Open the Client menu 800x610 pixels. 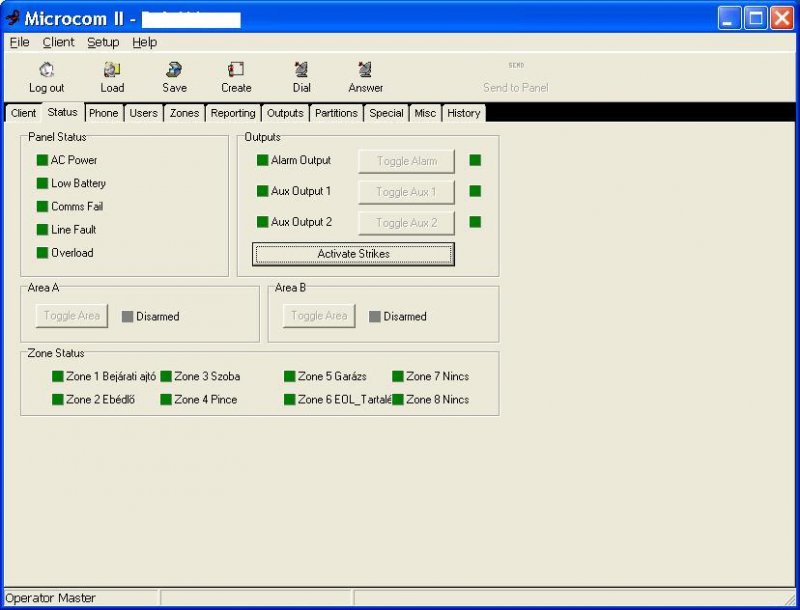58,42
